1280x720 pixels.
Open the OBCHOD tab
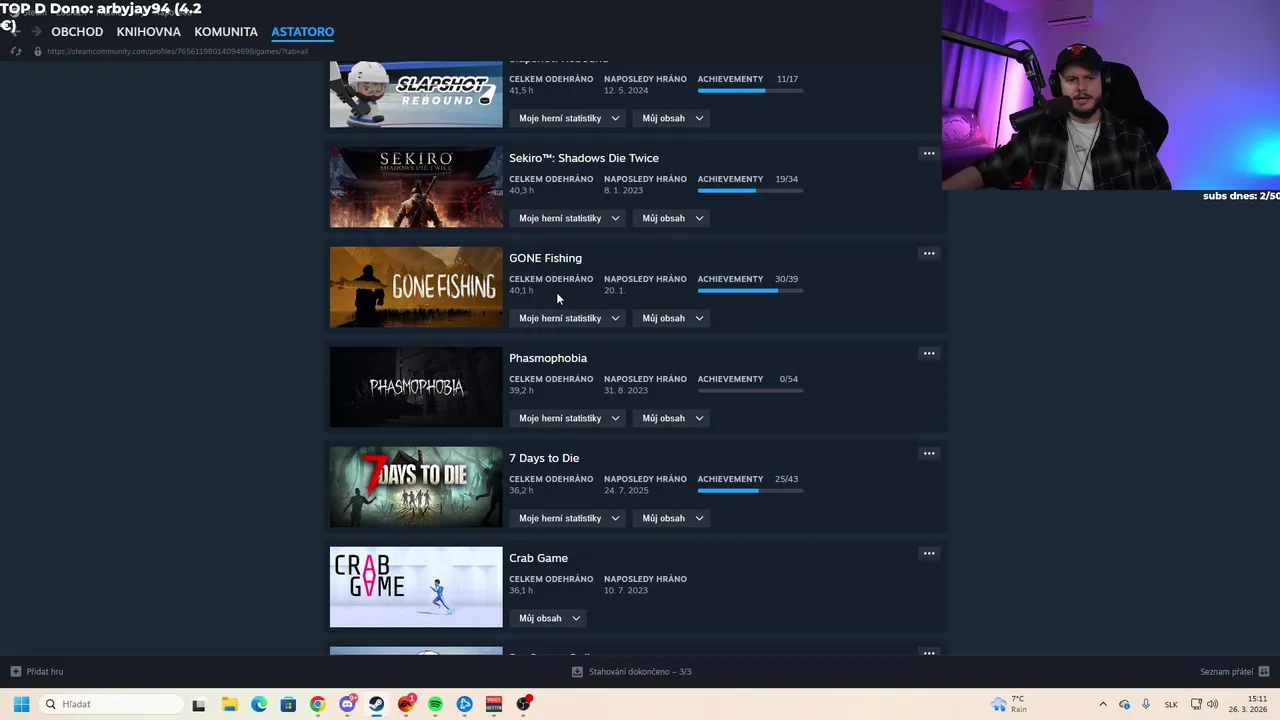point(77,32)
